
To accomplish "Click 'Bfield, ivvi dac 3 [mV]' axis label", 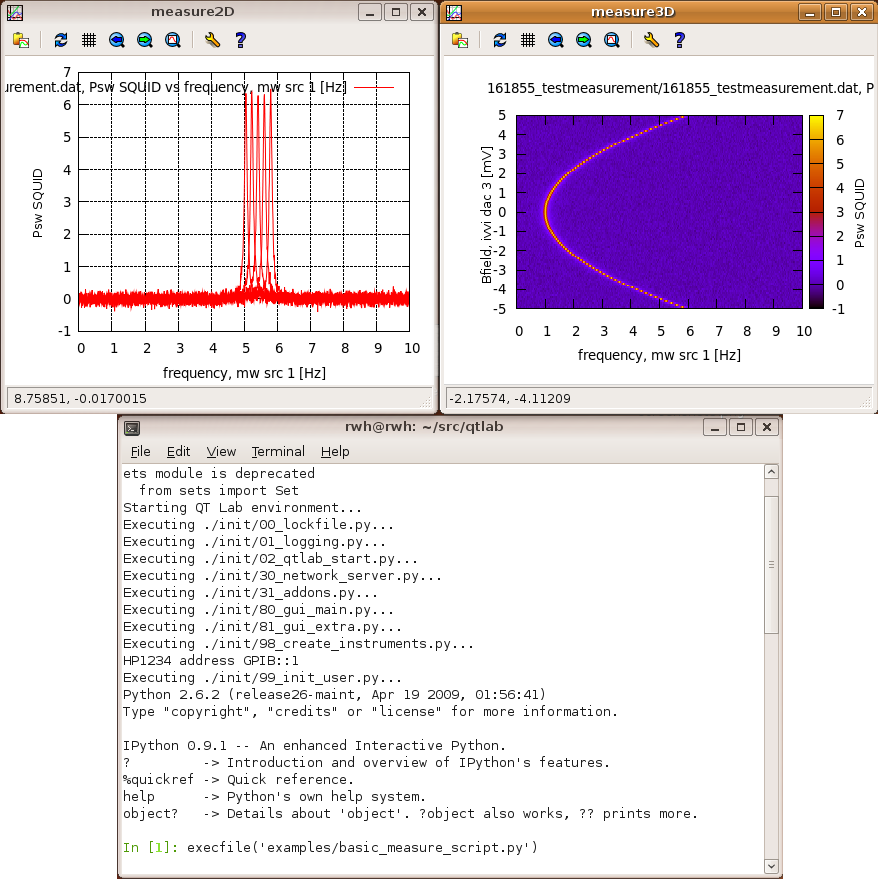I will click(486, 215).
